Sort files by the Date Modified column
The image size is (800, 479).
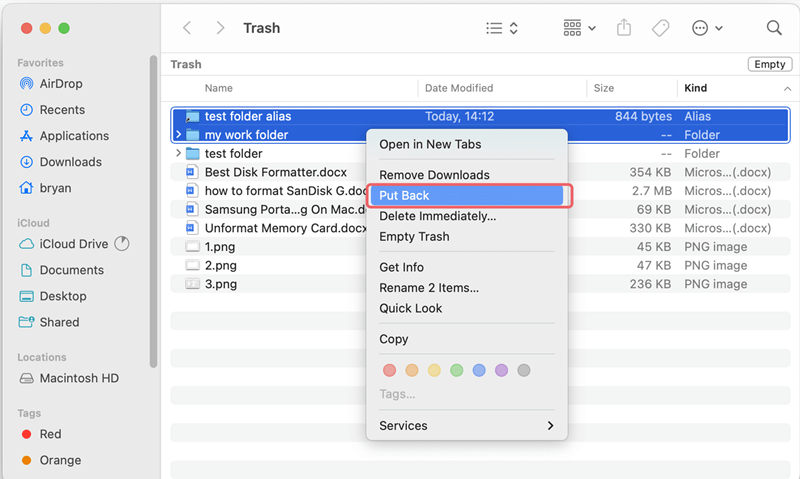[x=459, y=88]
